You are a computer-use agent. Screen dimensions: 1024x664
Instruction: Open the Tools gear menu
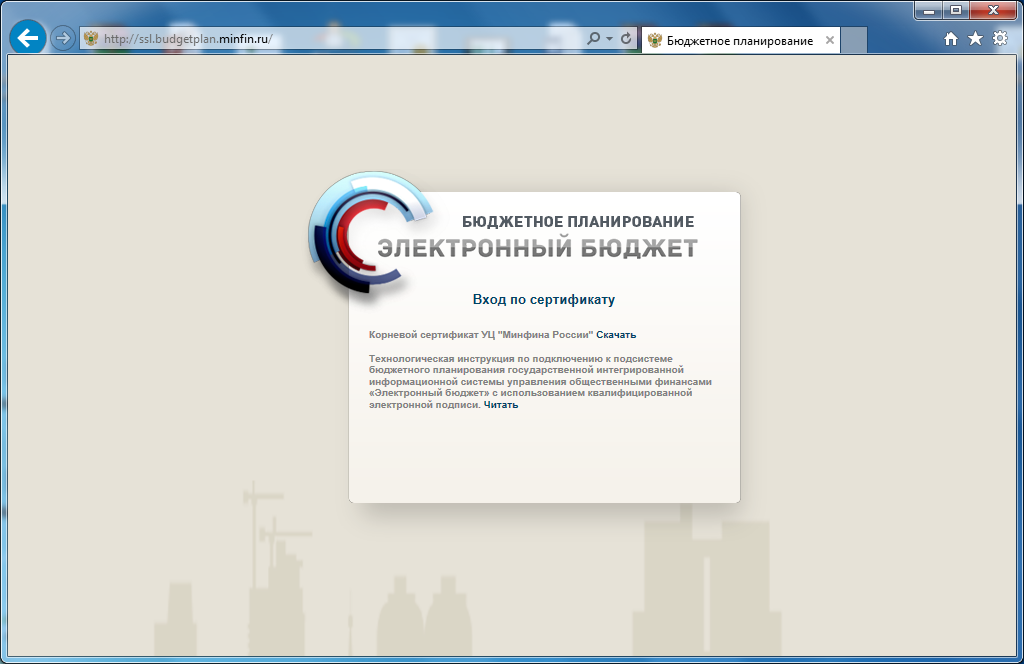coord(1000,39)
